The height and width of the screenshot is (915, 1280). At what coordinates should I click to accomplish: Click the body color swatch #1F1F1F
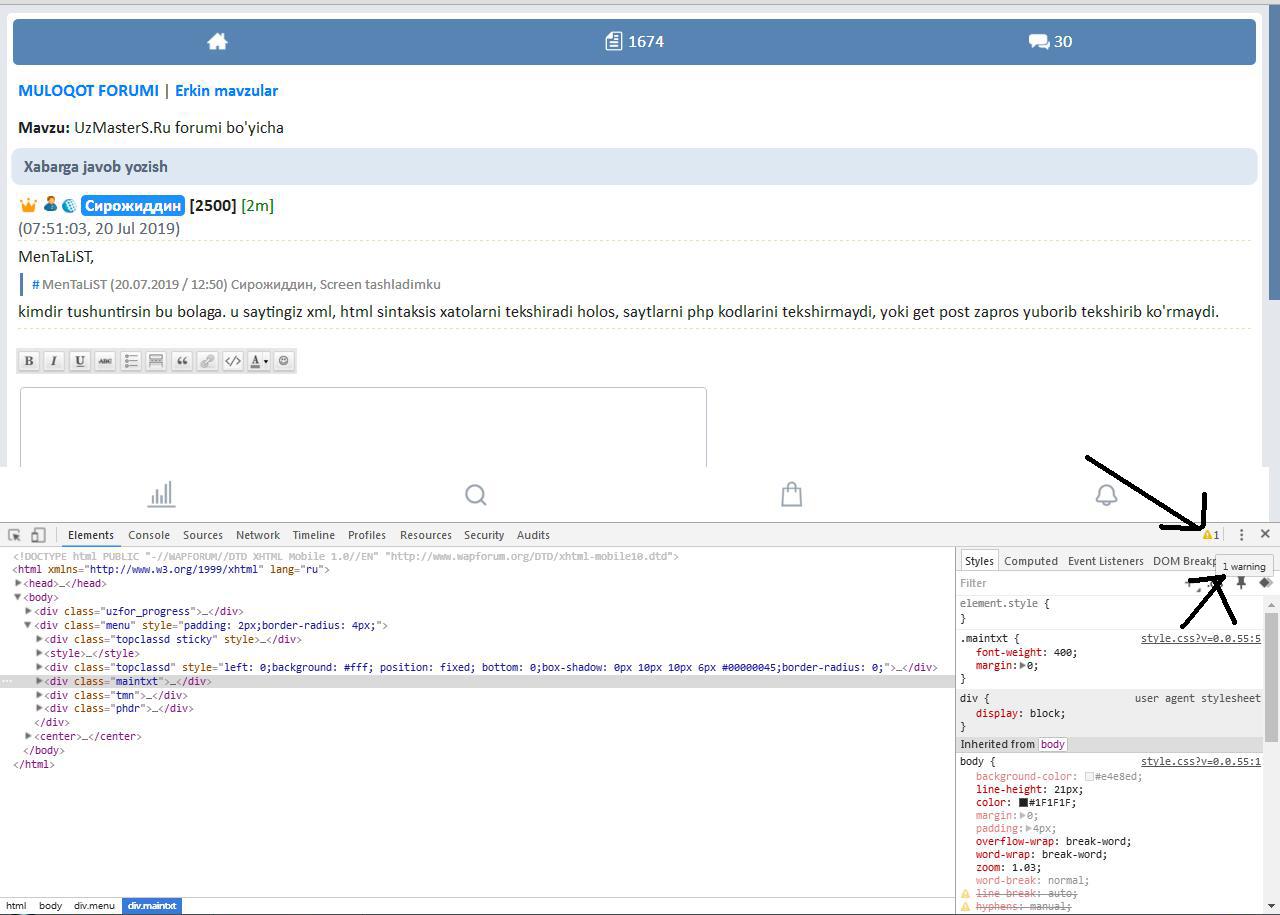click(1024, 802)
